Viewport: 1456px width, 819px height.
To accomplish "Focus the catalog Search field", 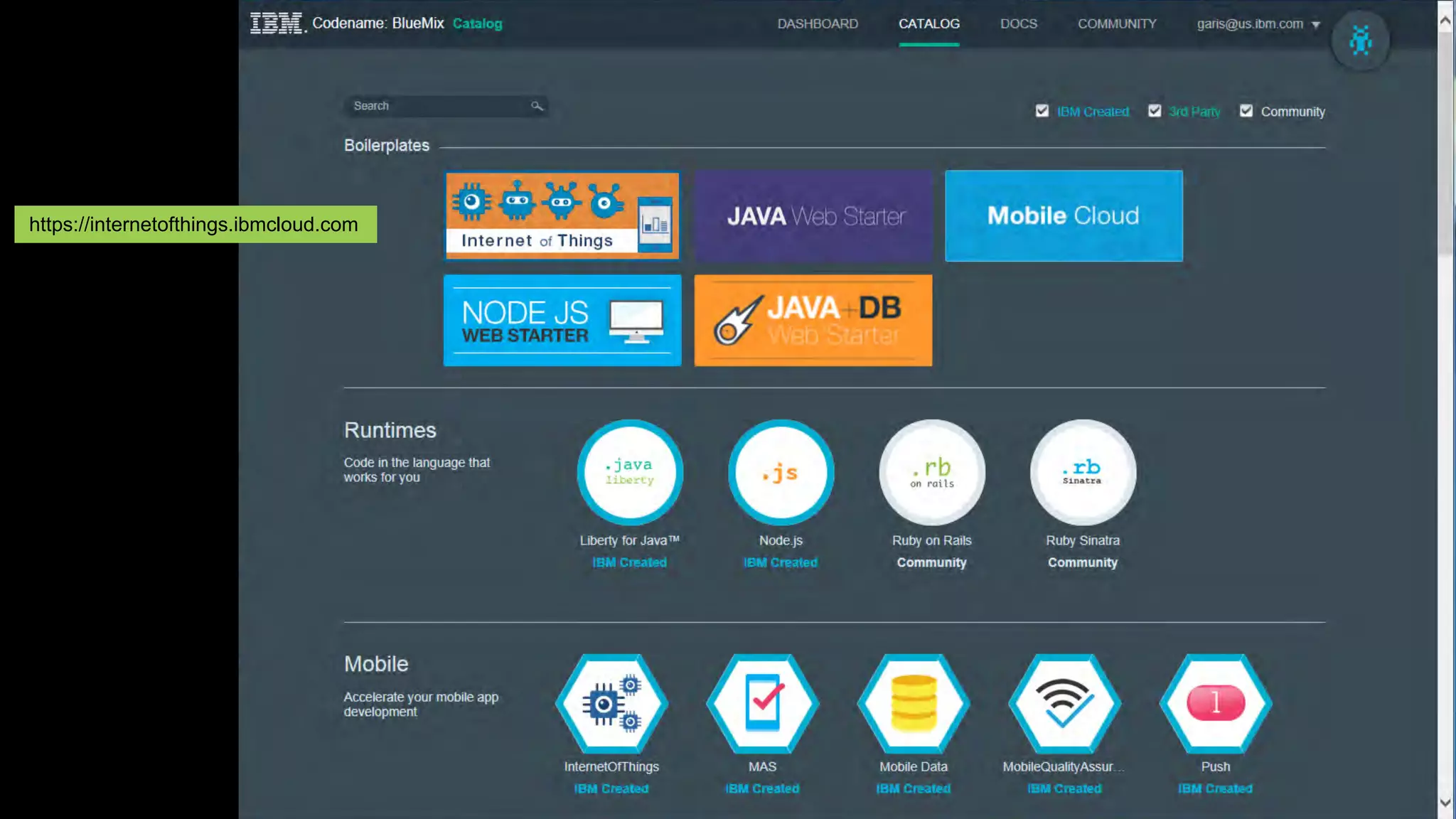I will click(446, 106).
